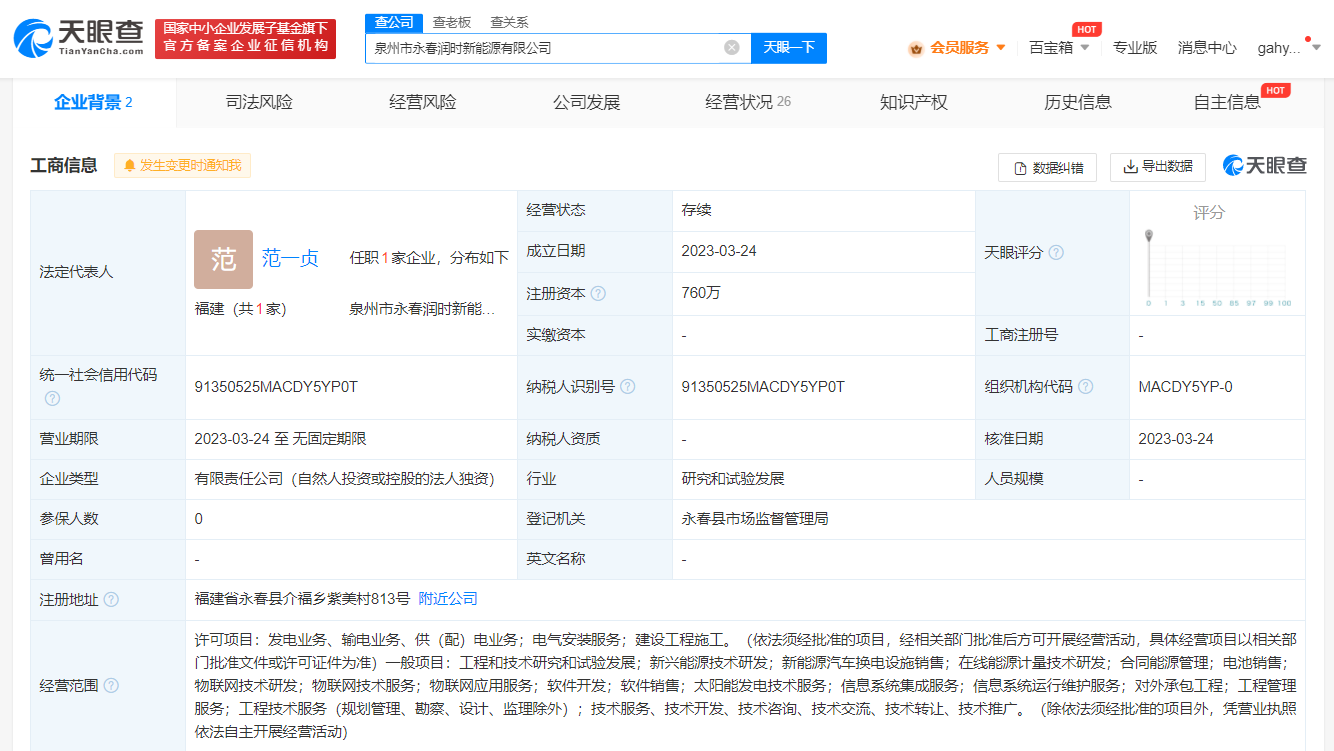Image resolution: width=1334 pixels, height=751 pixels.
Task: Expand the 会员服务 dropdown arrow
Action: (998, 47)
